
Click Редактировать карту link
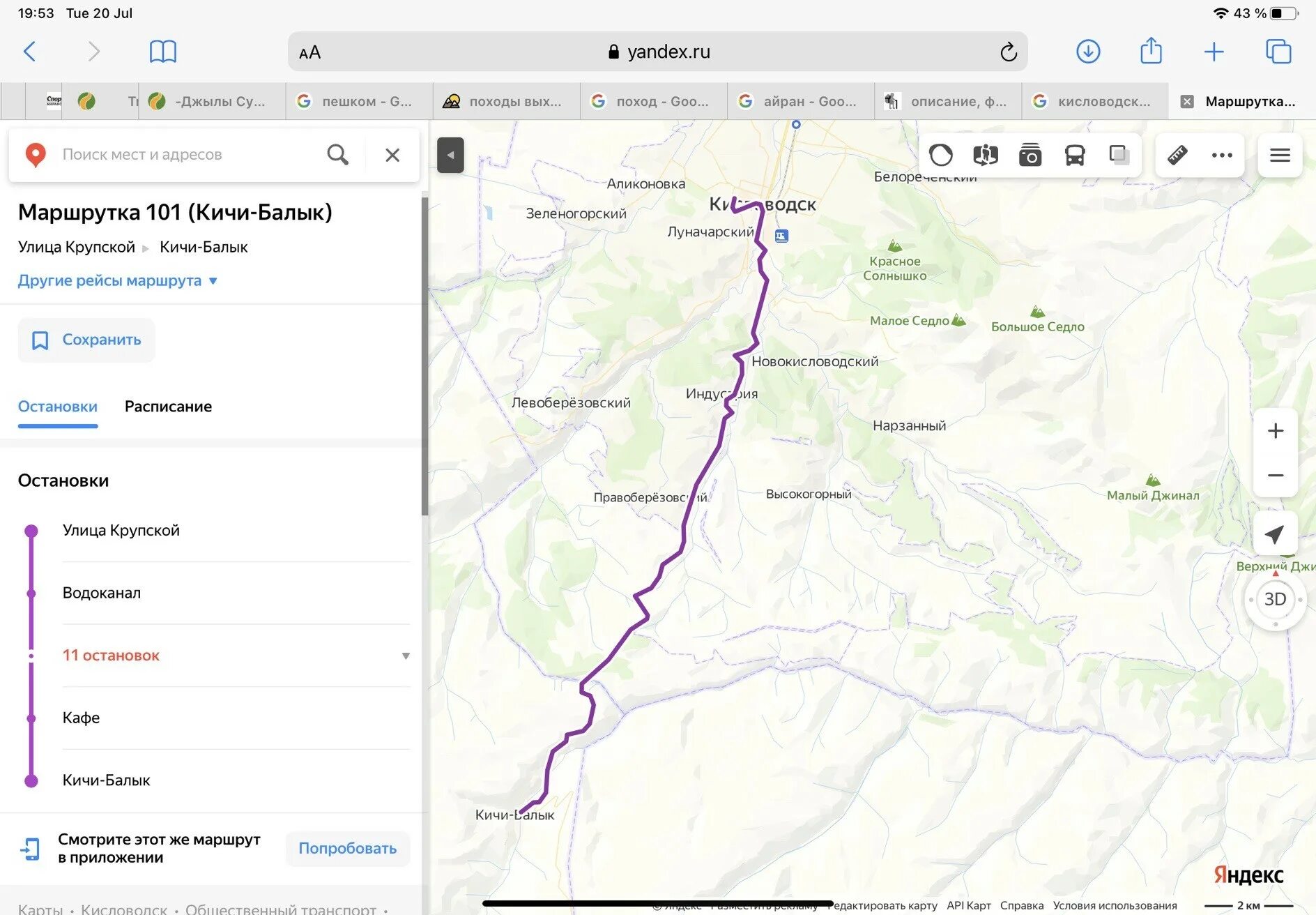(884, 906)
